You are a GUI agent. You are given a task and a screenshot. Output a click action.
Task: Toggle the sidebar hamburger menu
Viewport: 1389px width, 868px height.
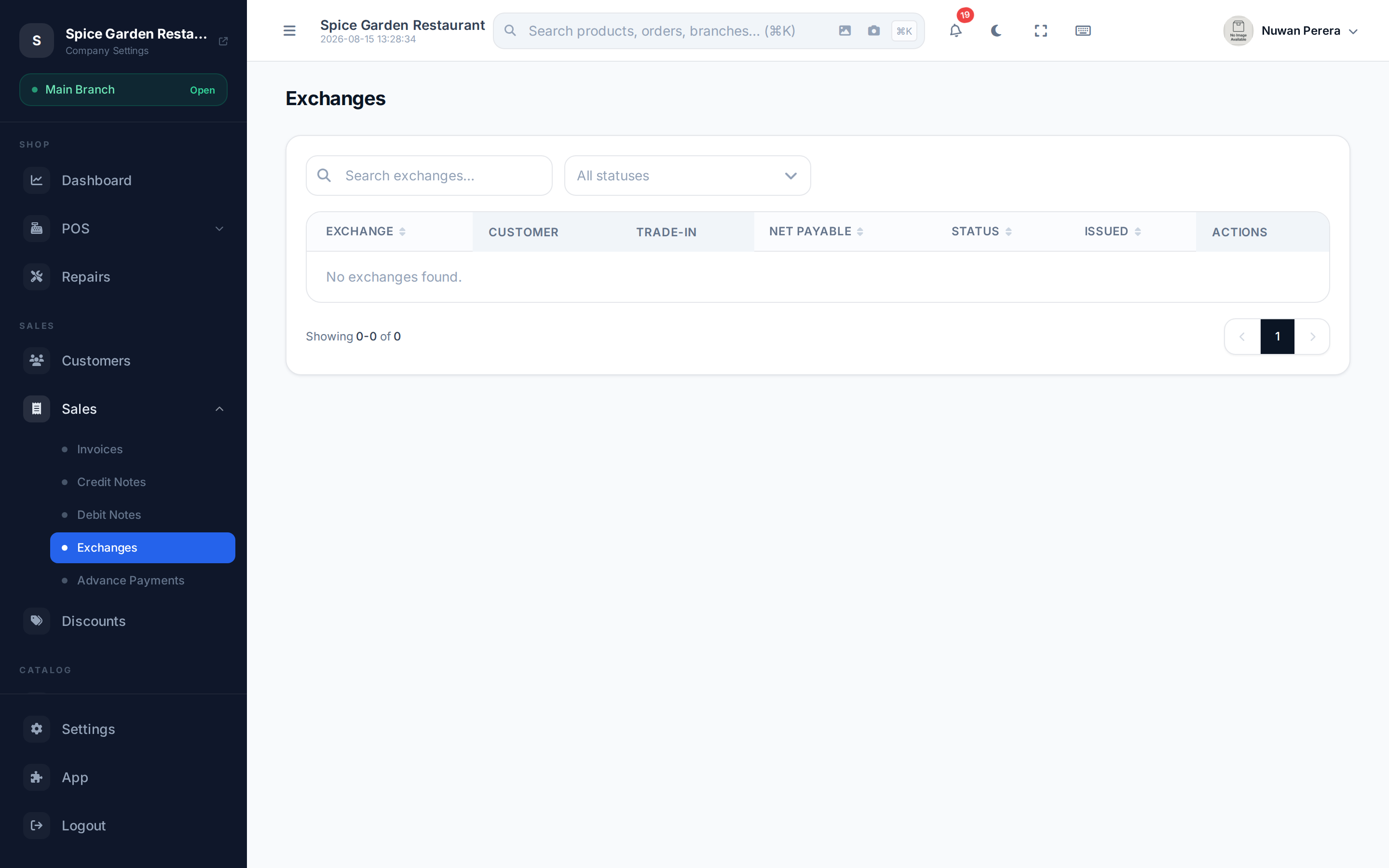289,30
